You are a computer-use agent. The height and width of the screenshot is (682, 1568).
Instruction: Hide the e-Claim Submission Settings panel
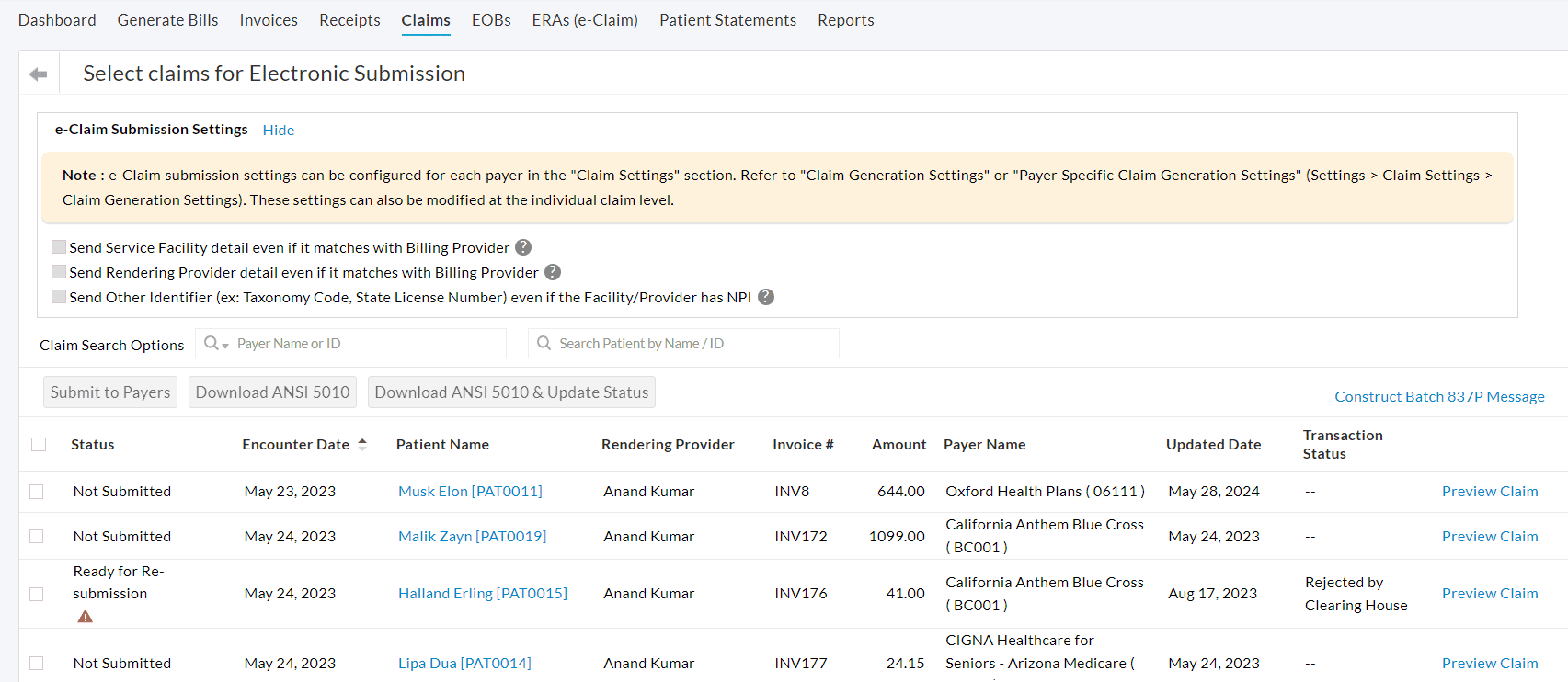pos(279,131)
